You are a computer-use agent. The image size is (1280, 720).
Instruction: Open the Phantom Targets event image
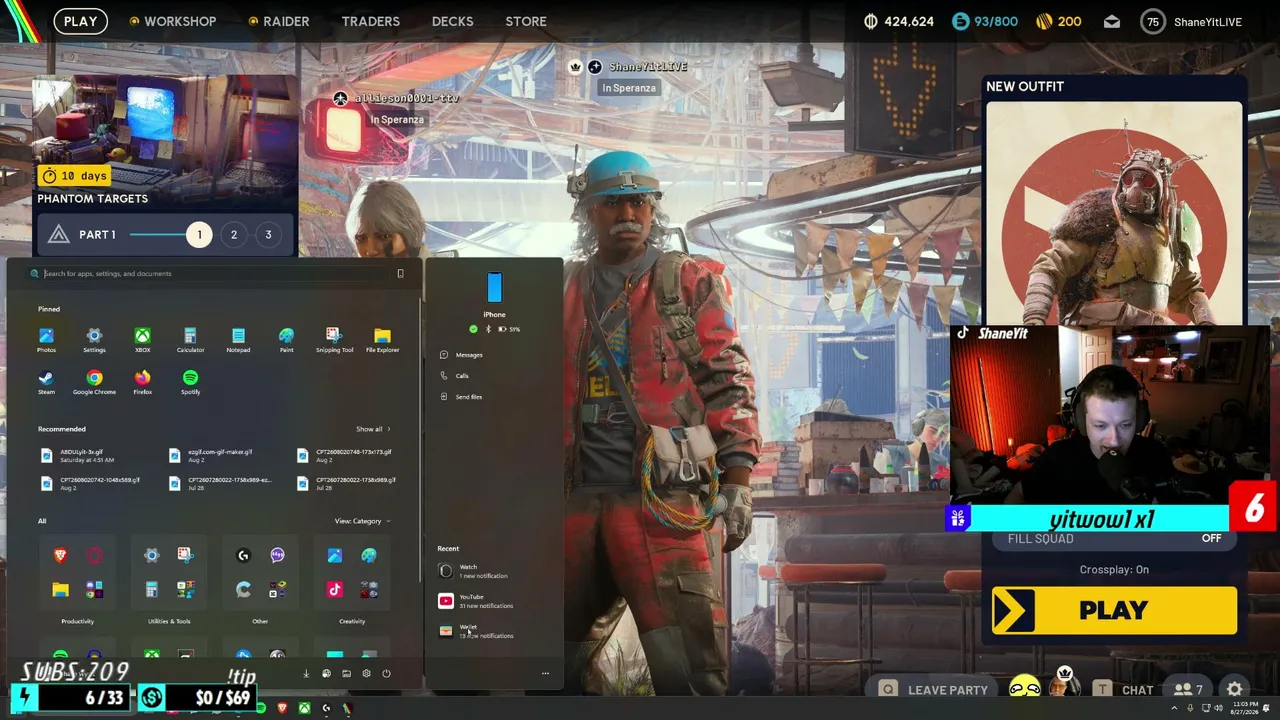pyautogui.click(x=164, y=132)
